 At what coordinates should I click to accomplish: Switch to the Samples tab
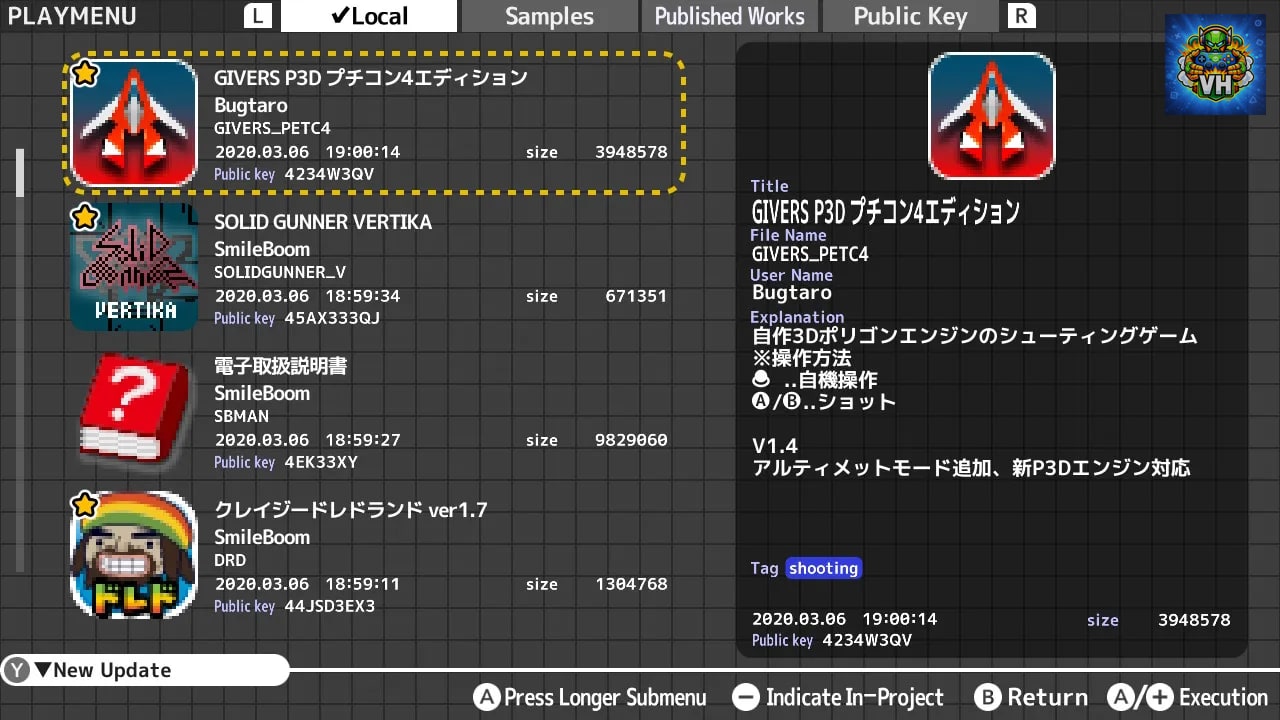pyautogui.click(x=549, y=16)
